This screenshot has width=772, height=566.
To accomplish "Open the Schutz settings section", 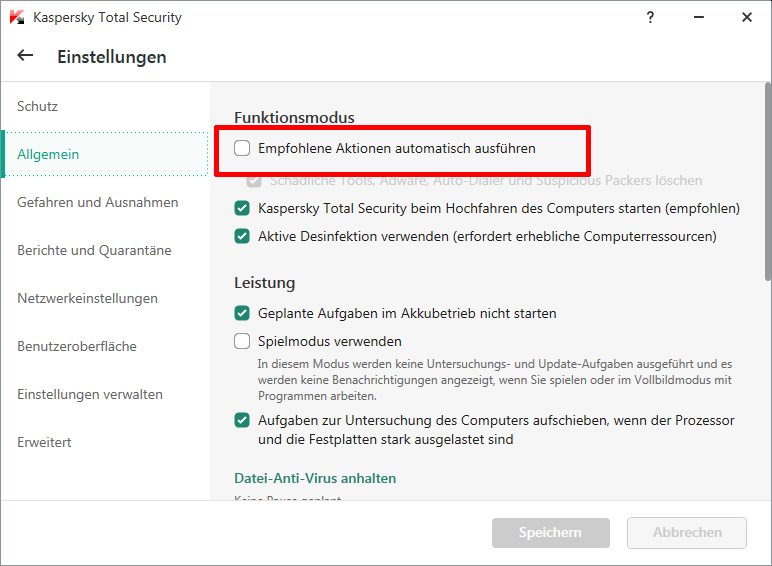I will point(38,106).
